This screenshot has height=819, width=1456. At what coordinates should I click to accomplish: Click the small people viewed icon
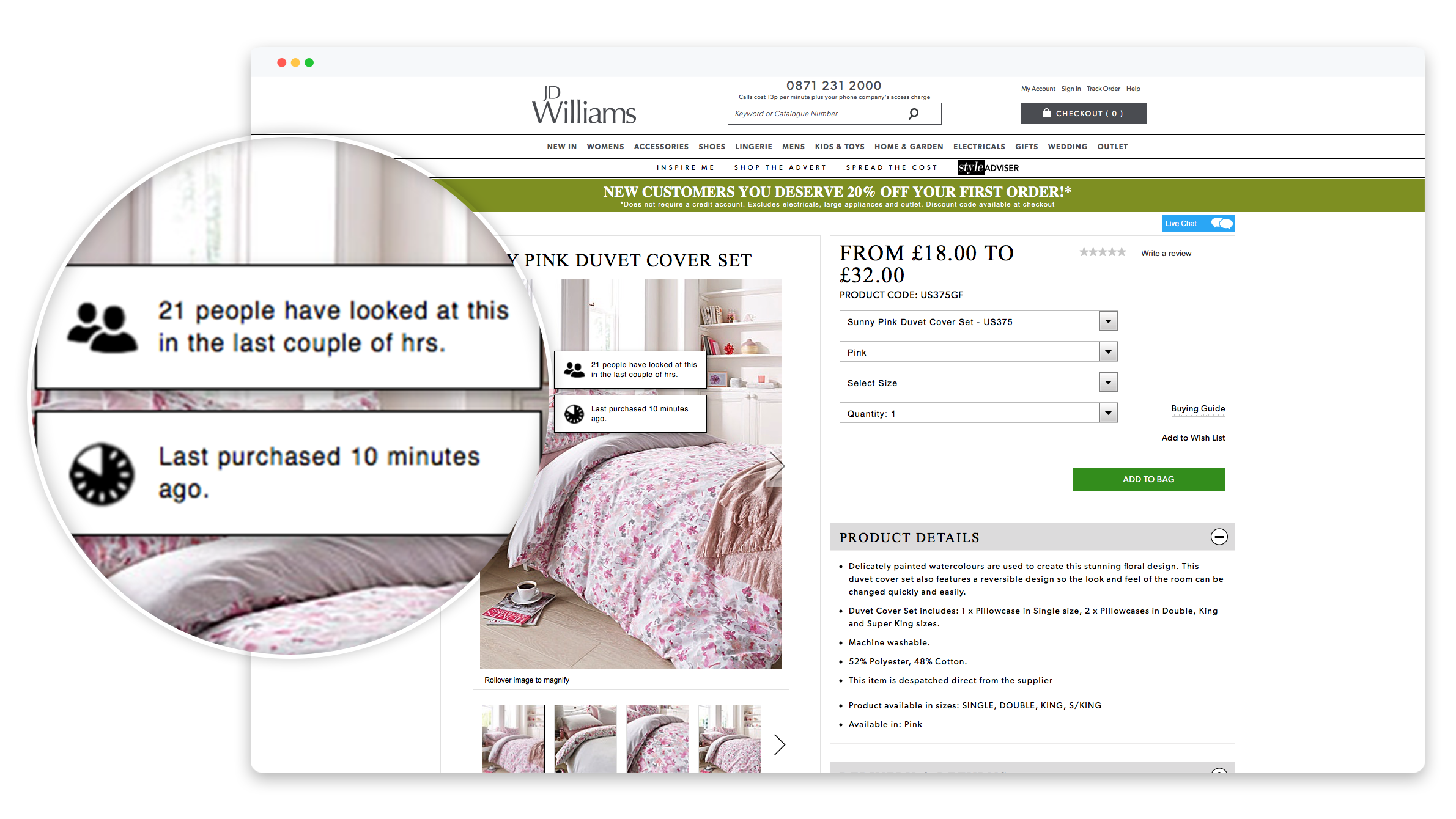(574, 370)
